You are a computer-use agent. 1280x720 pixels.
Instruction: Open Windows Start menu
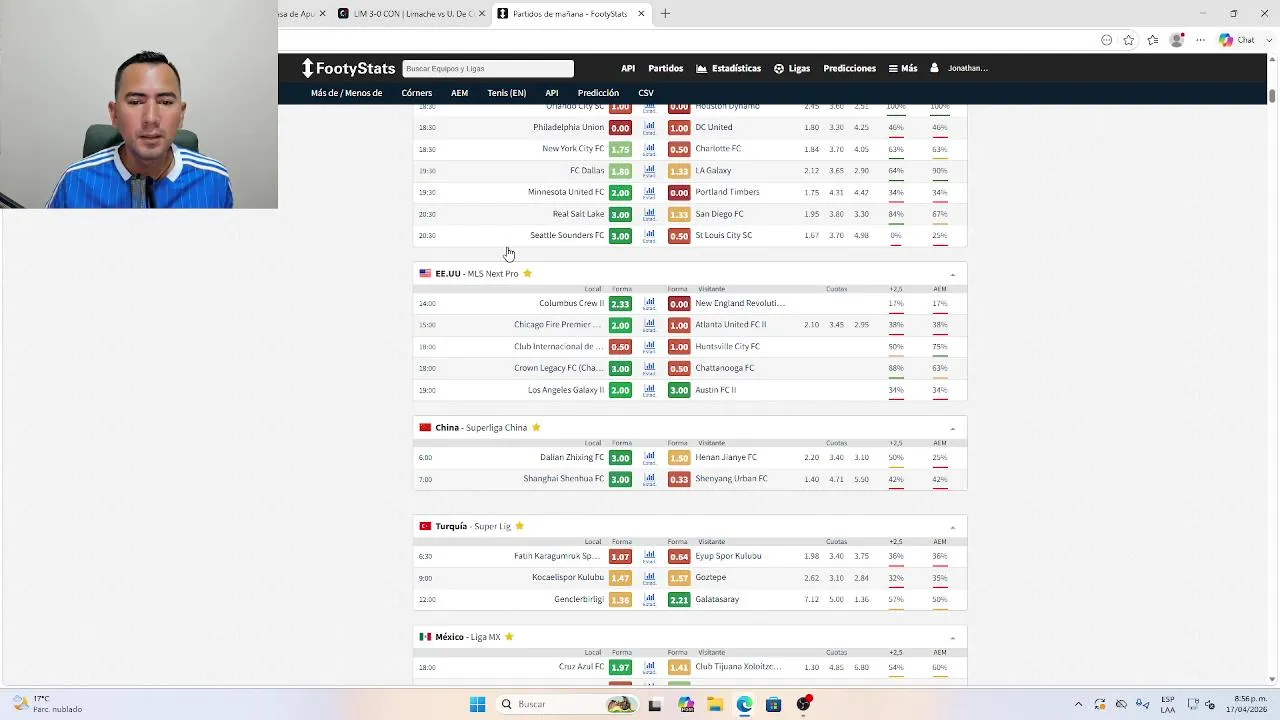tap(477, 704)
